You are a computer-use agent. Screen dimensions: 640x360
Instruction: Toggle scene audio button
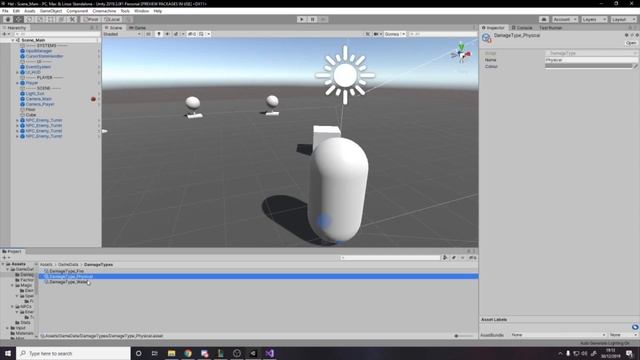coord(167,34)
